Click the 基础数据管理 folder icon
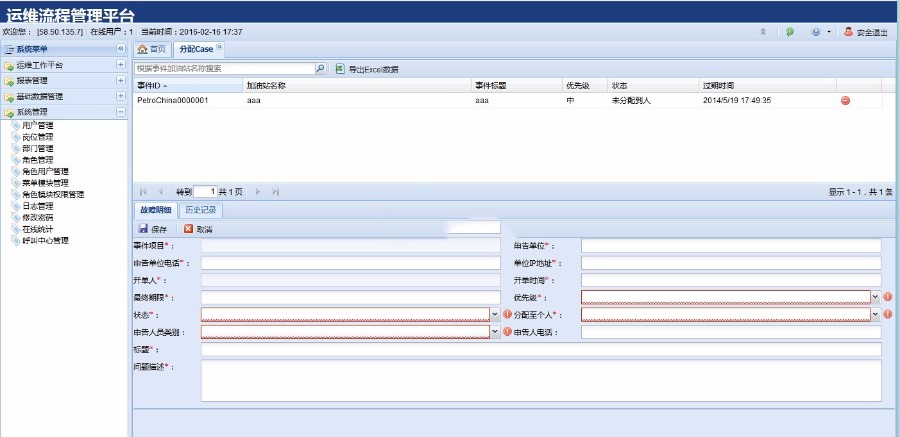This screenshot has height=437, width=900. pos(9,97)
